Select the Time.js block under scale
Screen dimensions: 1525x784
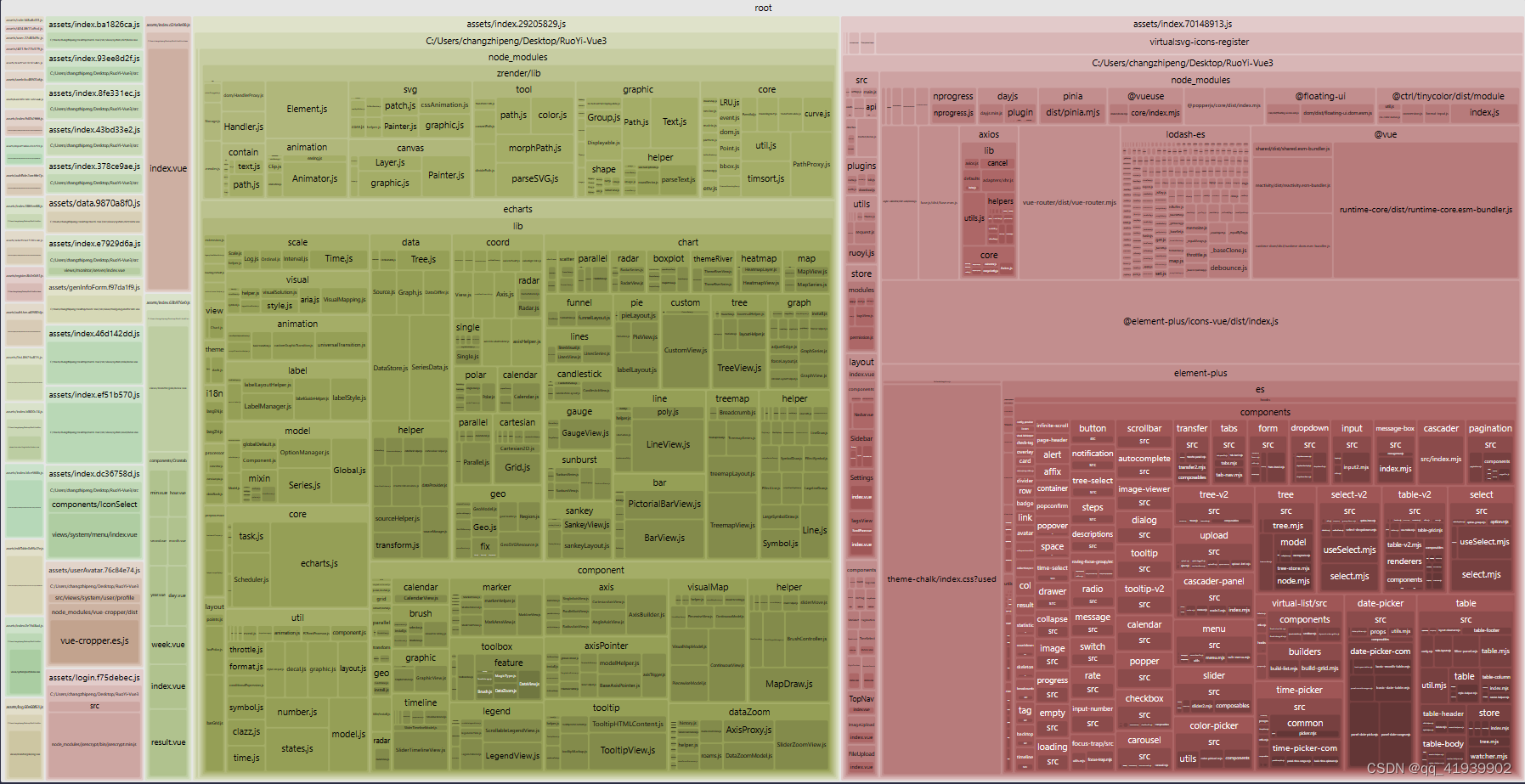point(338,258)
